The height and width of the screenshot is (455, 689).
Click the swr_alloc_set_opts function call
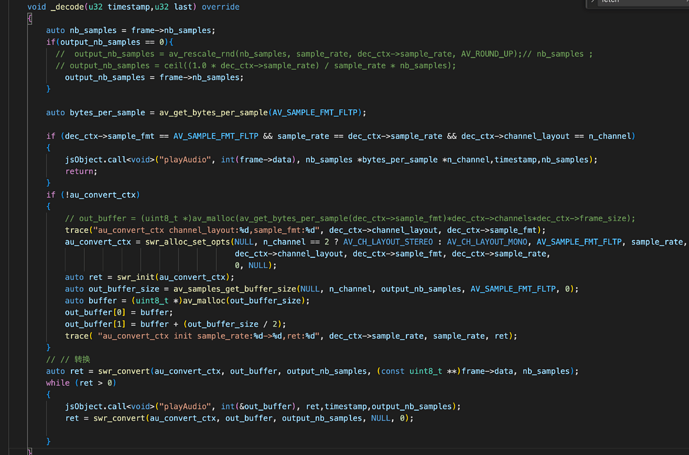[x=188, y=242]
